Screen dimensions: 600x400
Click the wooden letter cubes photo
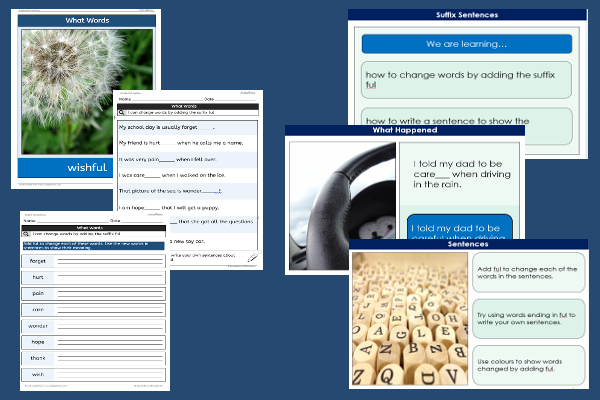click(410, 318)
